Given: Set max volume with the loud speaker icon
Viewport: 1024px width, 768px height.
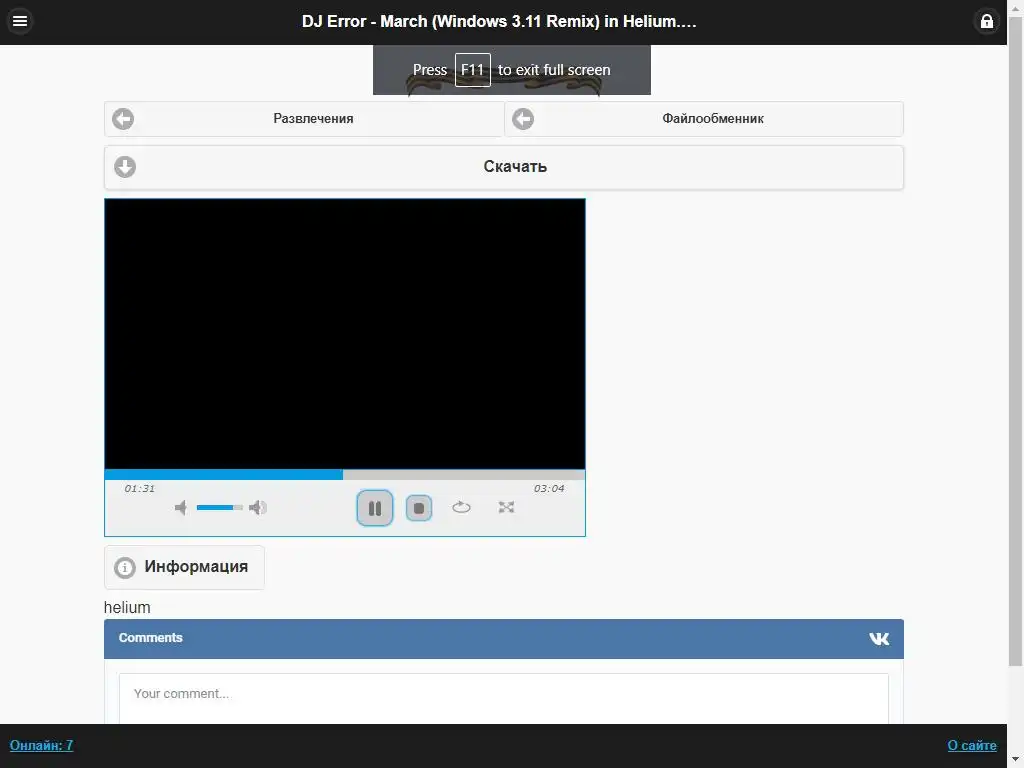Looking at the screenshot, I should (258, 507).
